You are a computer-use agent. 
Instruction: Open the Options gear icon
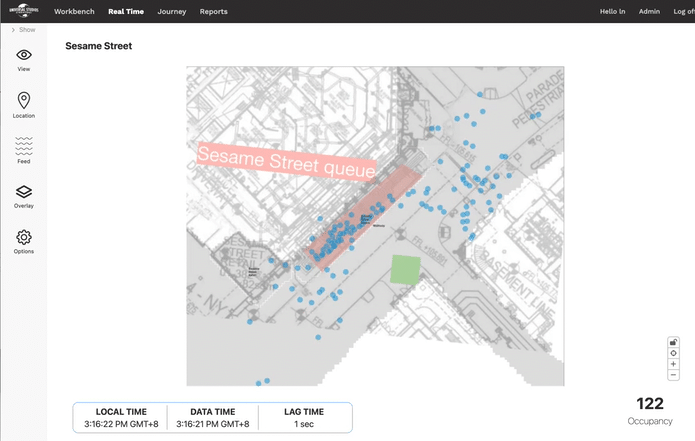coord(24,237)
